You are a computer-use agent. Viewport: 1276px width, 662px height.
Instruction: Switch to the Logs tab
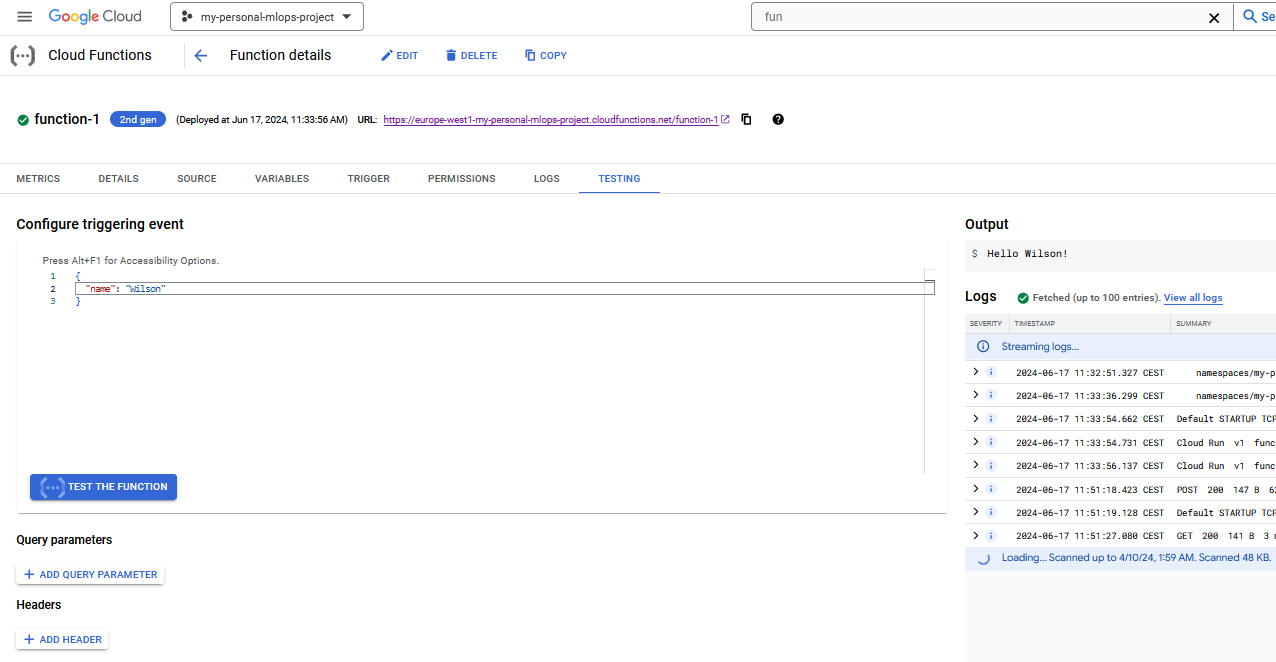coord(547,179)
